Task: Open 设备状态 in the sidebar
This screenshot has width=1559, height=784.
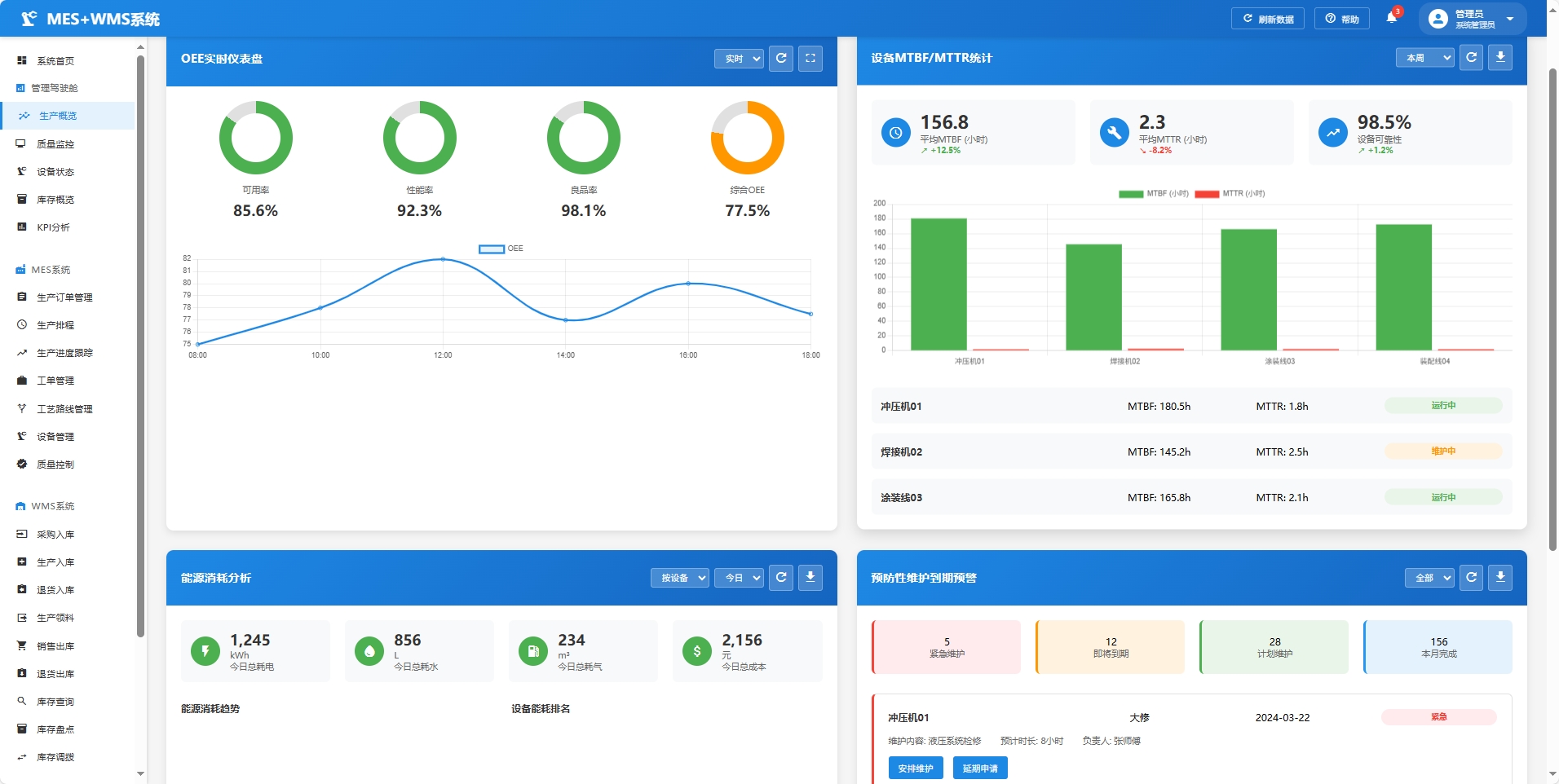Action: 55,172
